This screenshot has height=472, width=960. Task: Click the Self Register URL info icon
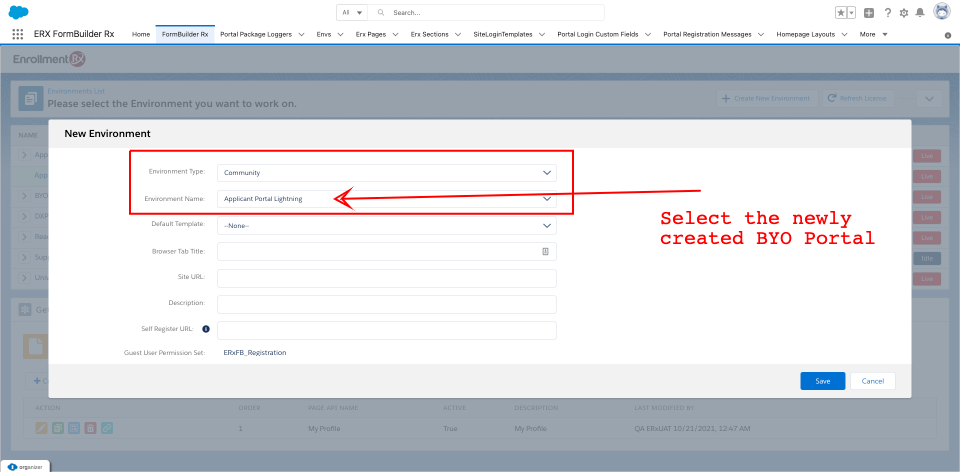206,329
